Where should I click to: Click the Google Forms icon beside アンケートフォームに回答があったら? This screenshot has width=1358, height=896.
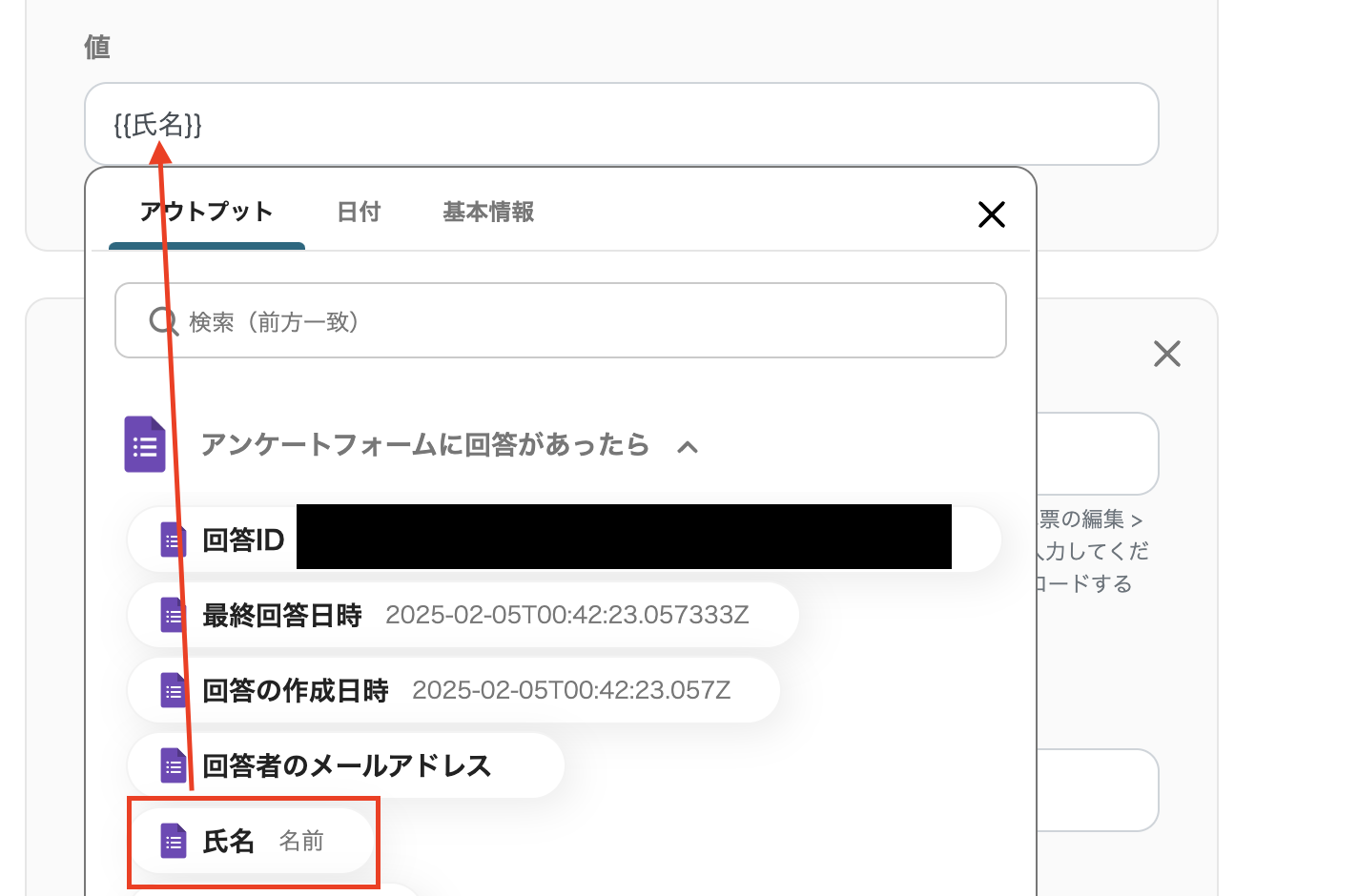[x=145, y=444]
